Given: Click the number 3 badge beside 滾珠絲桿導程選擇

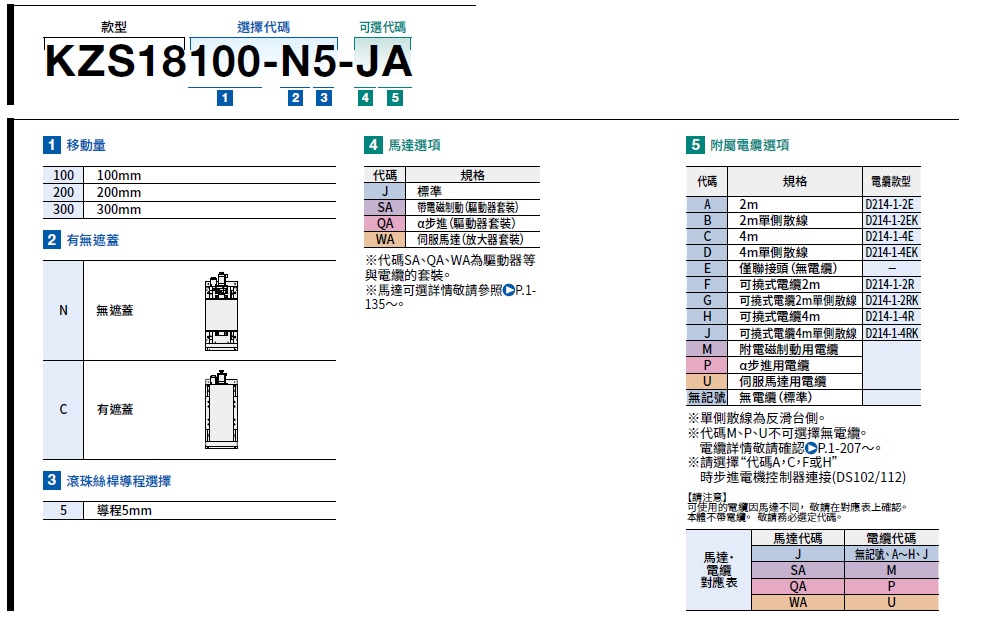Looking at the screenshot, I should click(51, 481).
